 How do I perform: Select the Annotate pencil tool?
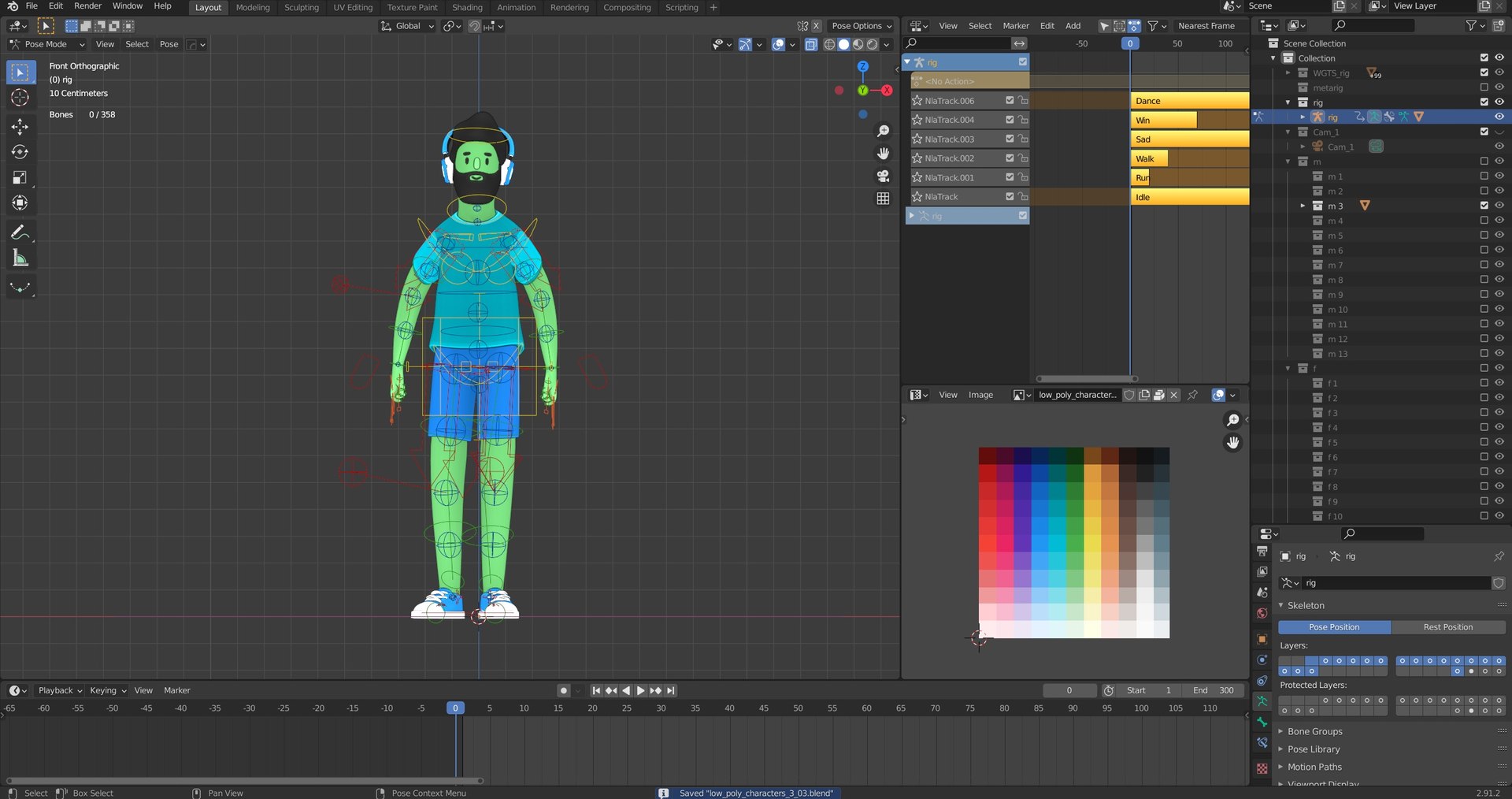(20, 232)
